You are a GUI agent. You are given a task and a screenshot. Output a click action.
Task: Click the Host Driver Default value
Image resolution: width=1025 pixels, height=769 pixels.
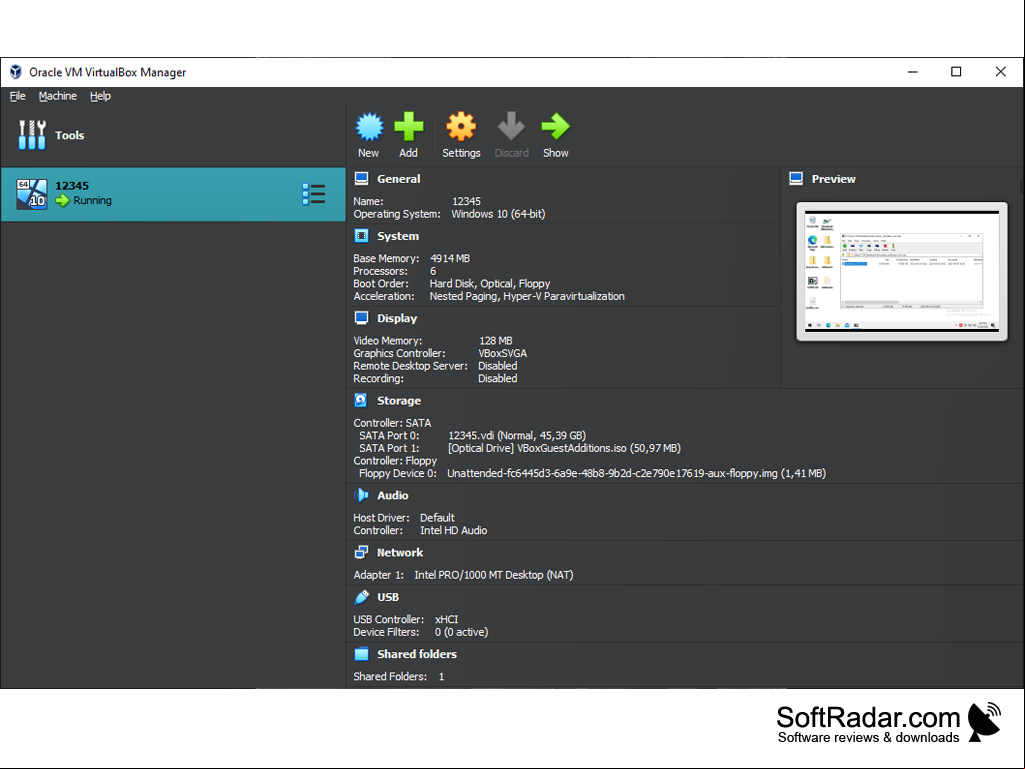pos(437,518)
